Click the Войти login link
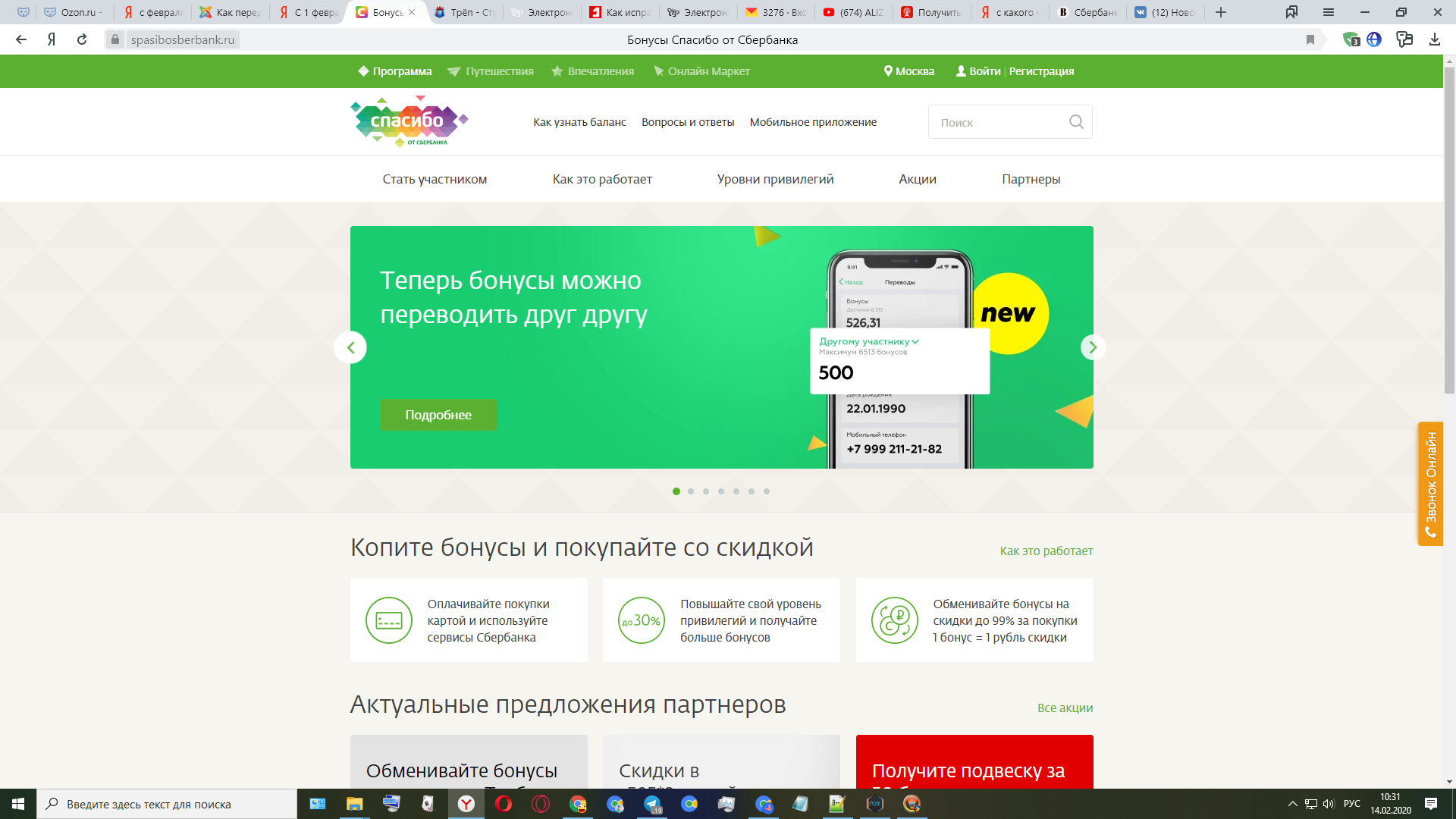Screen dimensions: 1456x819 (978, 71)
